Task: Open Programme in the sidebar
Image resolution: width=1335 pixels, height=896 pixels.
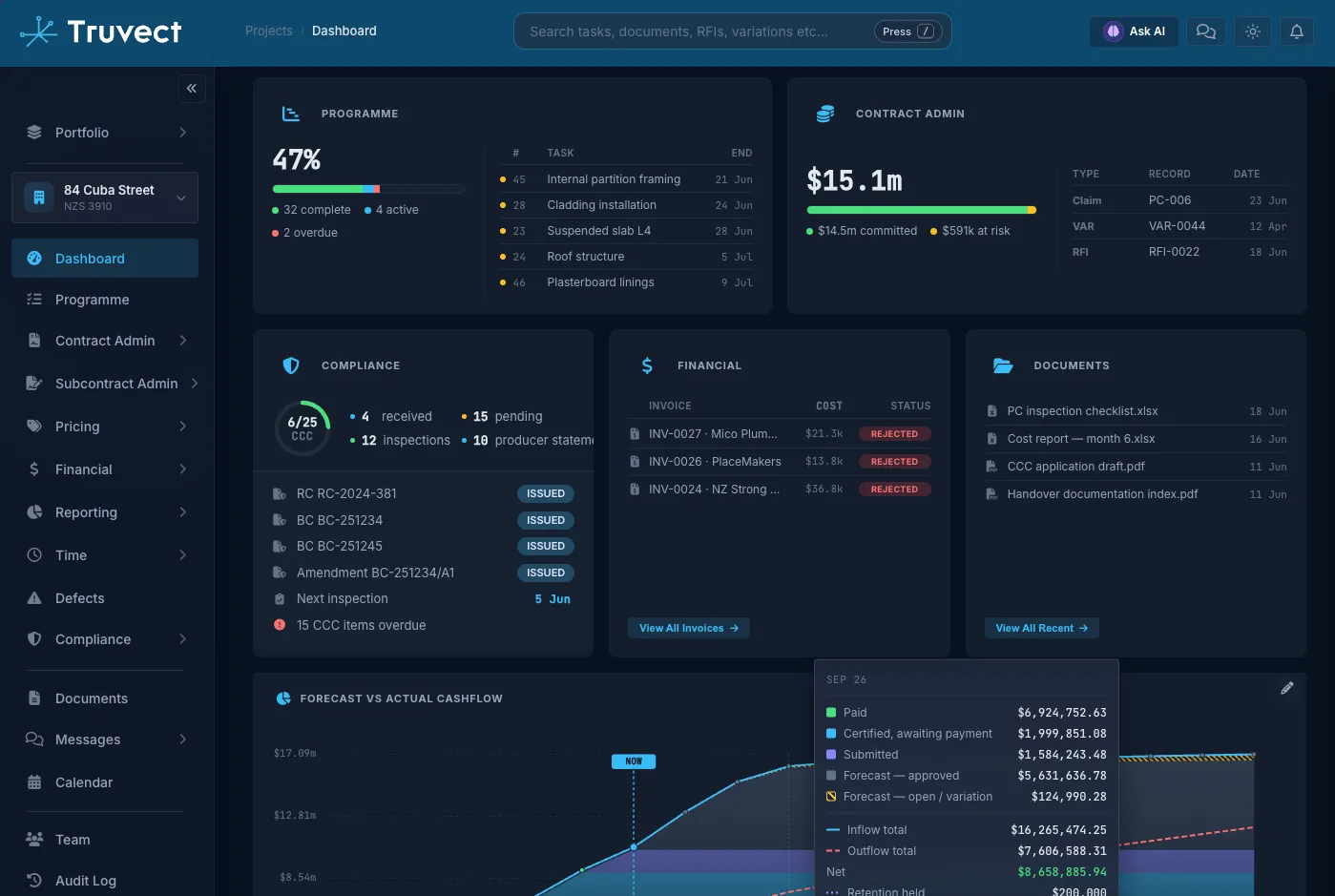Action: (x=105, y=300)
